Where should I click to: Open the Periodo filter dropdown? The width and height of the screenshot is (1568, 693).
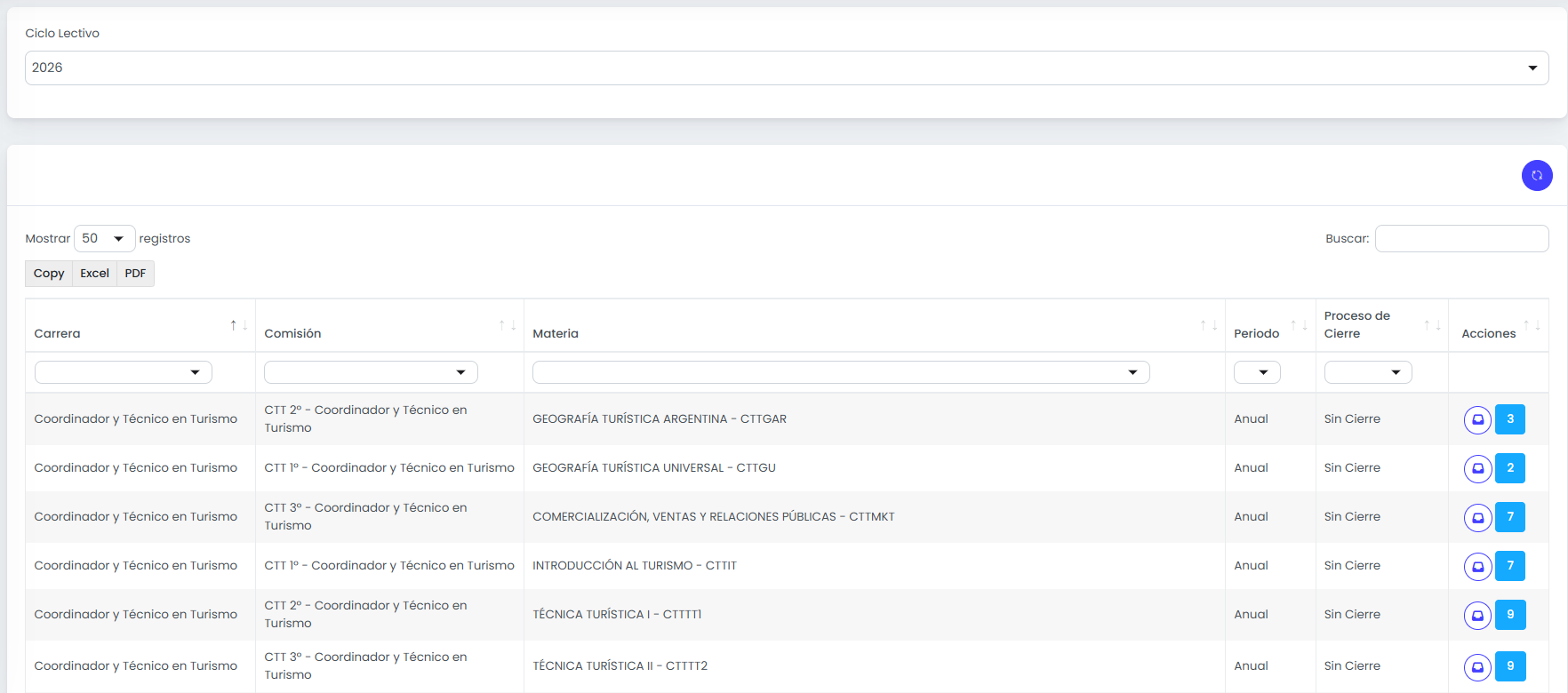[x=1257, y=372]
